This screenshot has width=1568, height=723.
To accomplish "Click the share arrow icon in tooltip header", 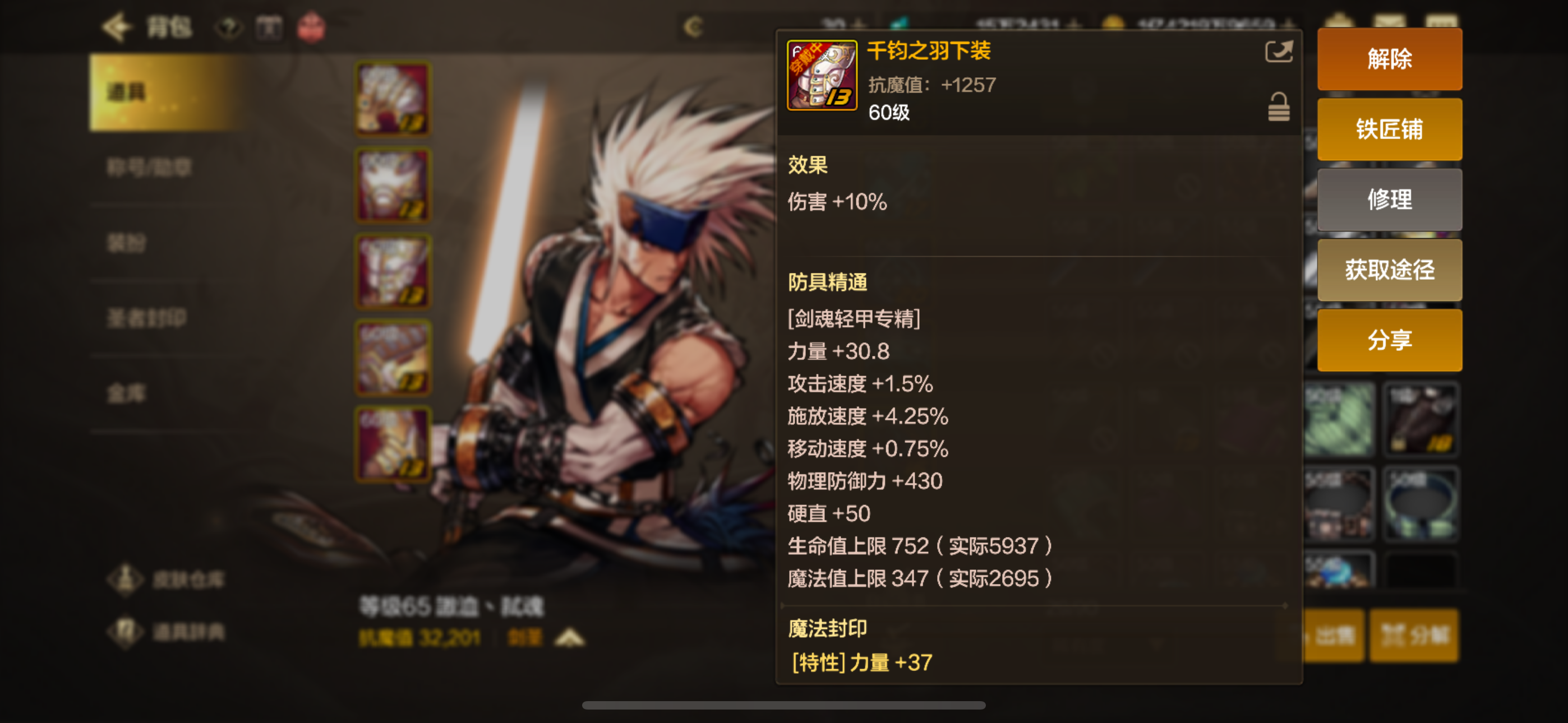I will (1278, 52).
